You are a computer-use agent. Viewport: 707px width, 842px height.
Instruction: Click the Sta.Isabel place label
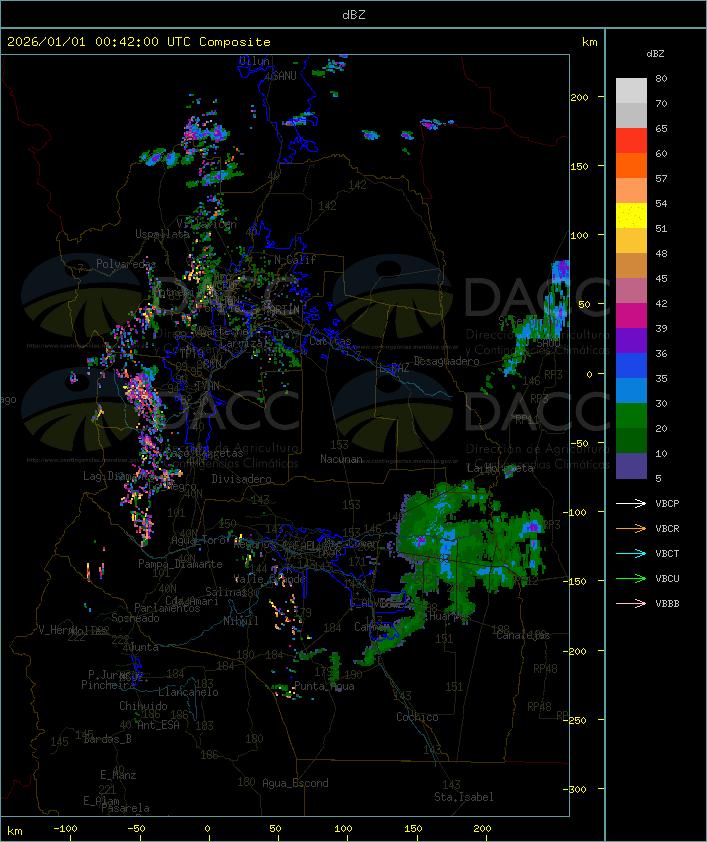tap(463, 797)
